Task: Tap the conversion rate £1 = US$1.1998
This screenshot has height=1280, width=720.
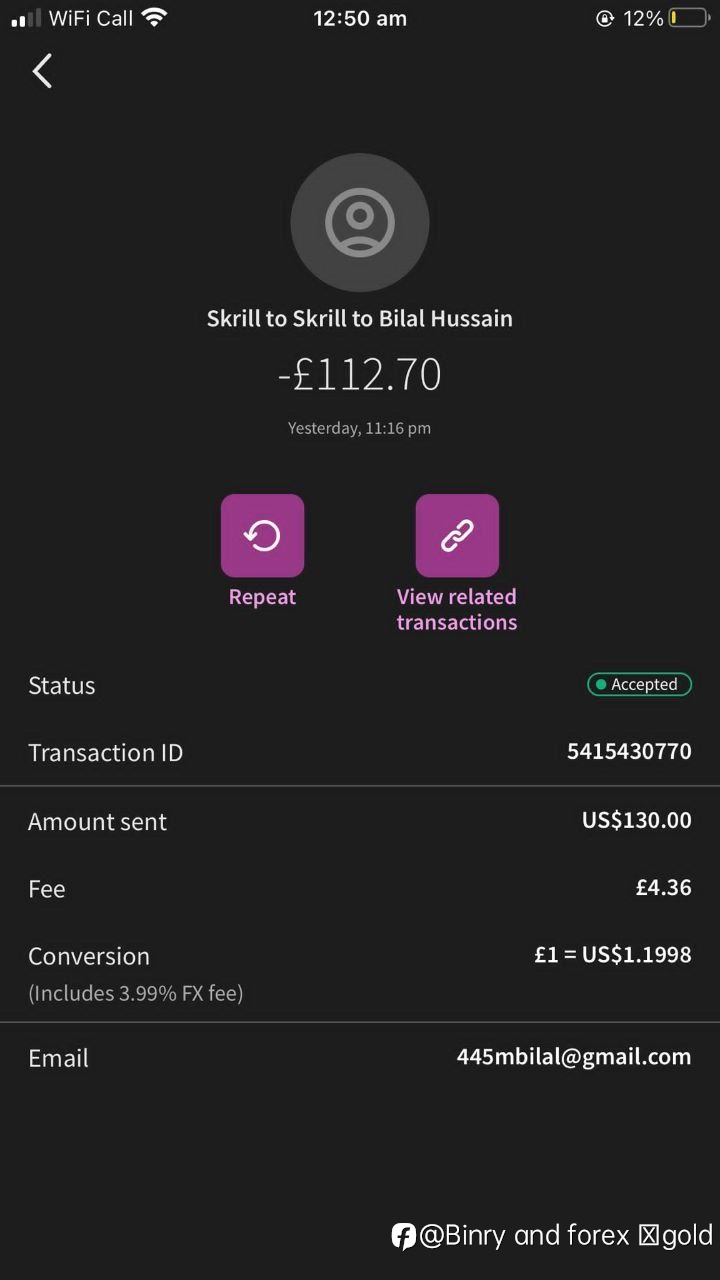Action: [x=613, y=955]
